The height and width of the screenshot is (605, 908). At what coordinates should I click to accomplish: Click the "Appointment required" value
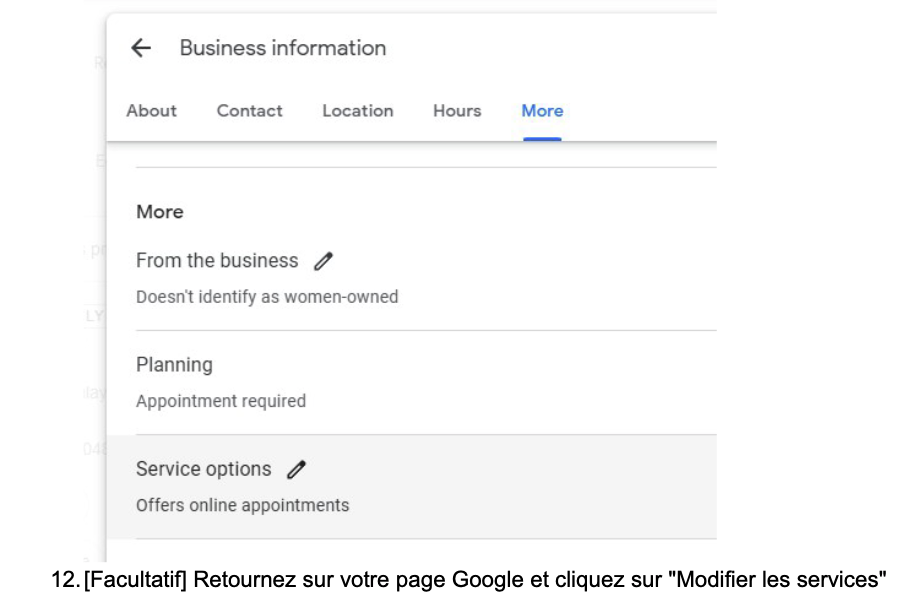coord(221,401)
